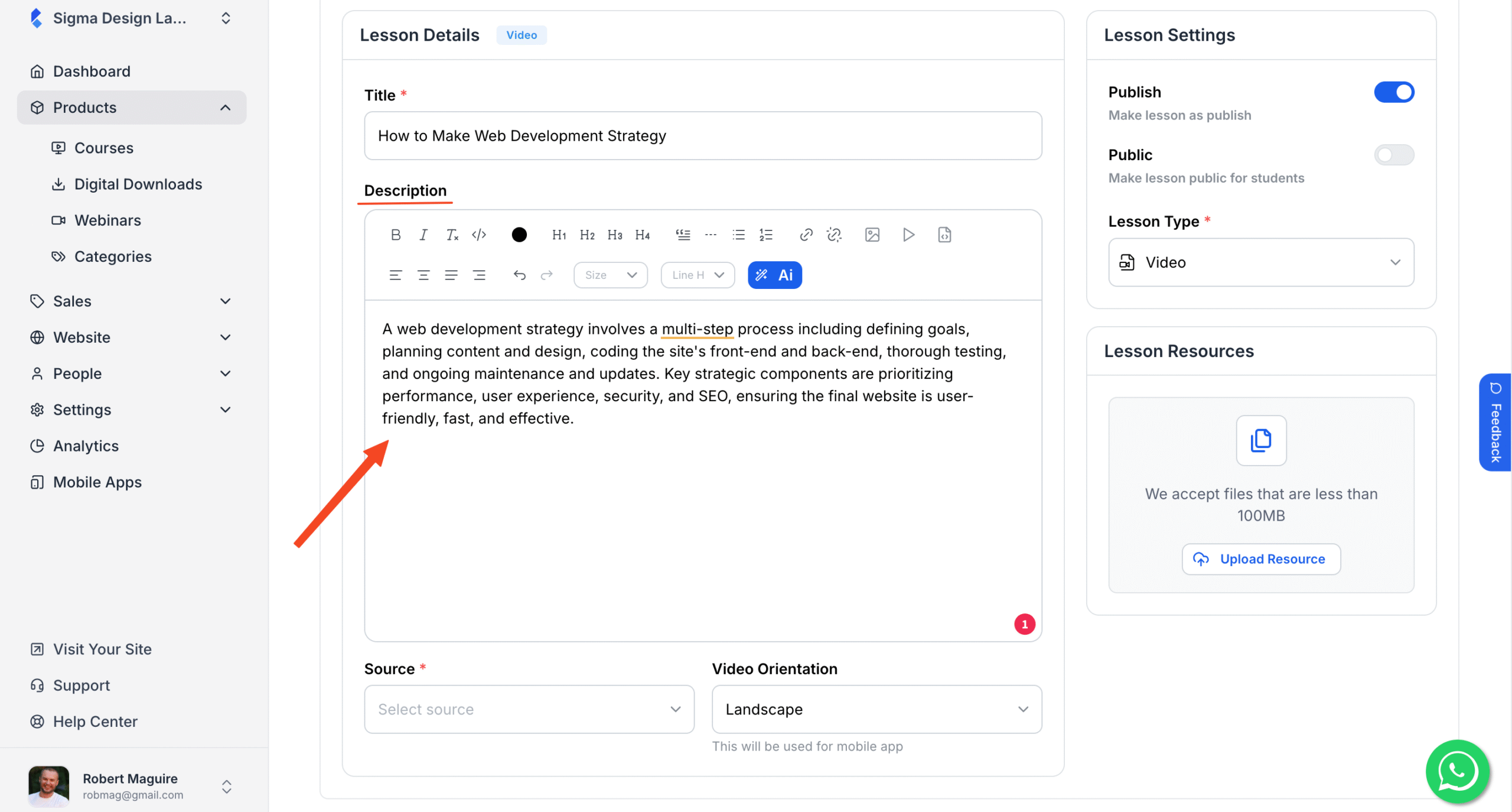Collapse the Products section in the sidebar
Viewport: 1512px width, 812px height.
point(224,108)
